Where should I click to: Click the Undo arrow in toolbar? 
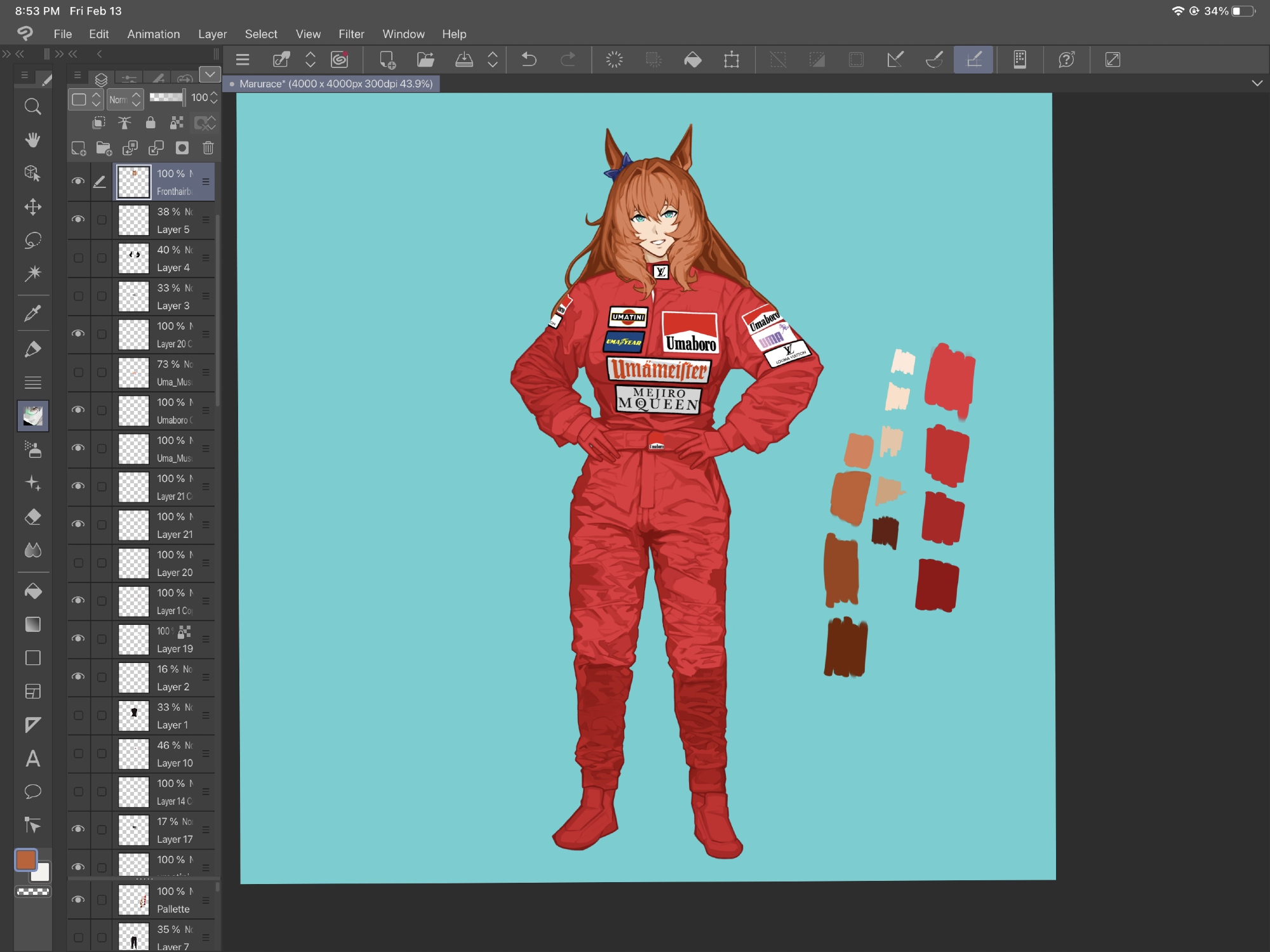point(529,60)
